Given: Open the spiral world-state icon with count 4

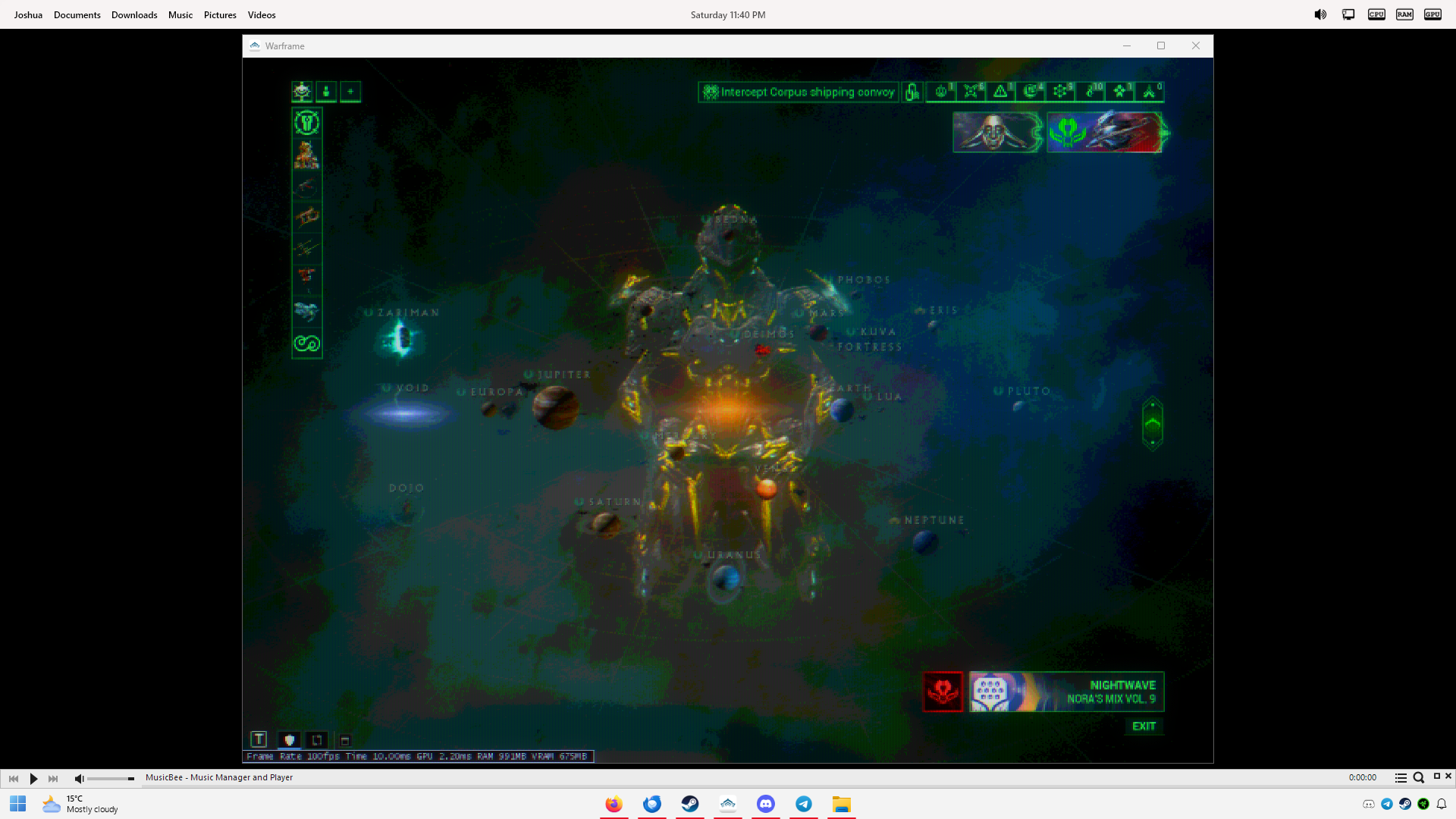Looking at the screenshot, I should [1031, 93].
